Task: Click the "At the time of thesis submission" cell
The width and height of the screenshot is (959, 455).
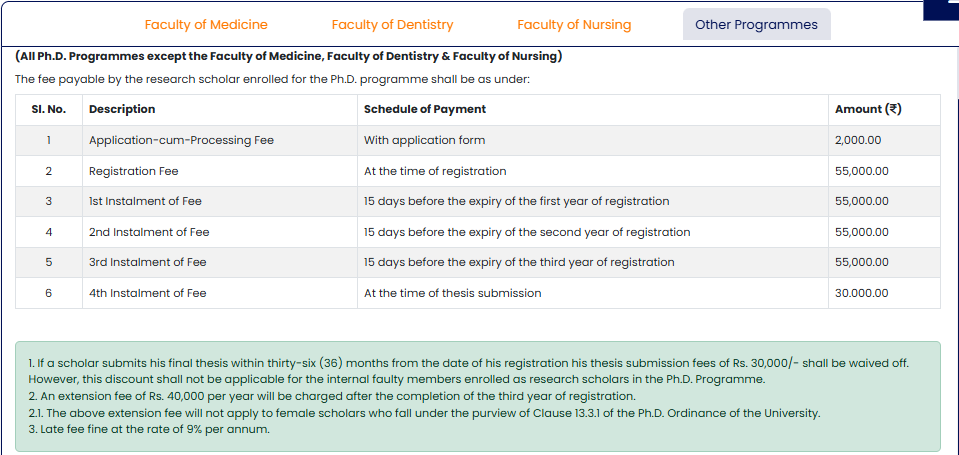Action: pos(452,293)
